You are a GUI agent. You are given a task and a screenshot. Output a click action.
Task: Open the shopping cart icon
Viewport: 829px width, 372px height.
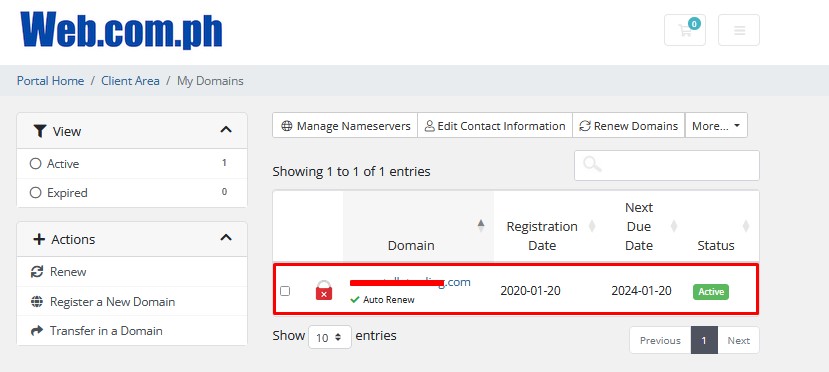click(x=685, y=30)
